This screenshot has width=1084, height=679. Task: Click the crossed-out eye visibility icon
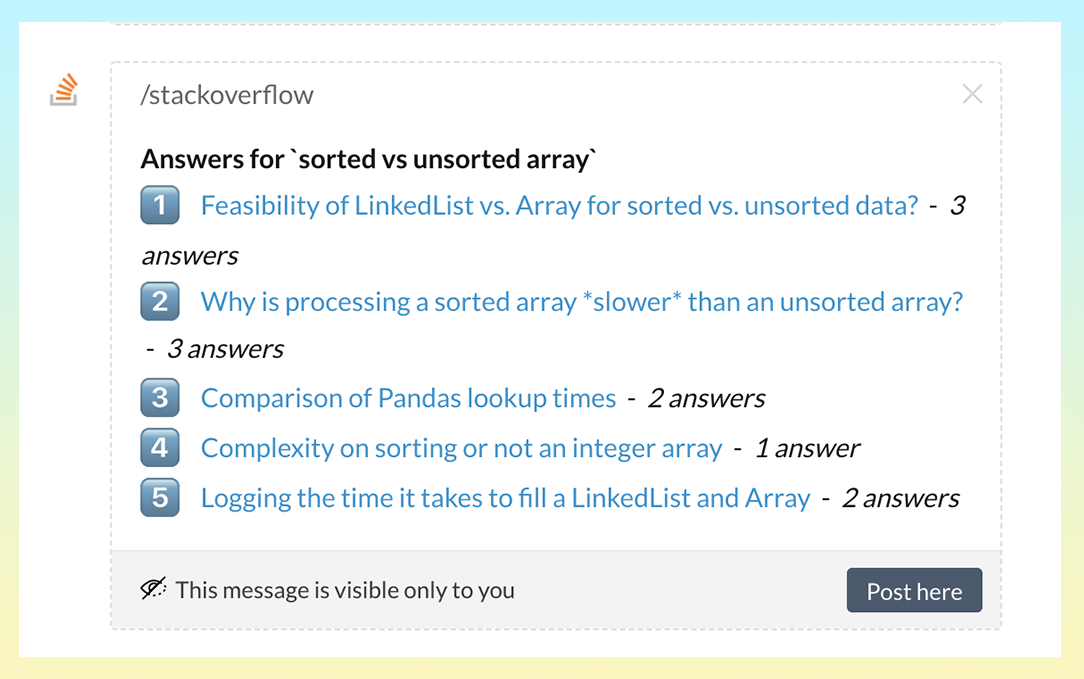point(153,589)
